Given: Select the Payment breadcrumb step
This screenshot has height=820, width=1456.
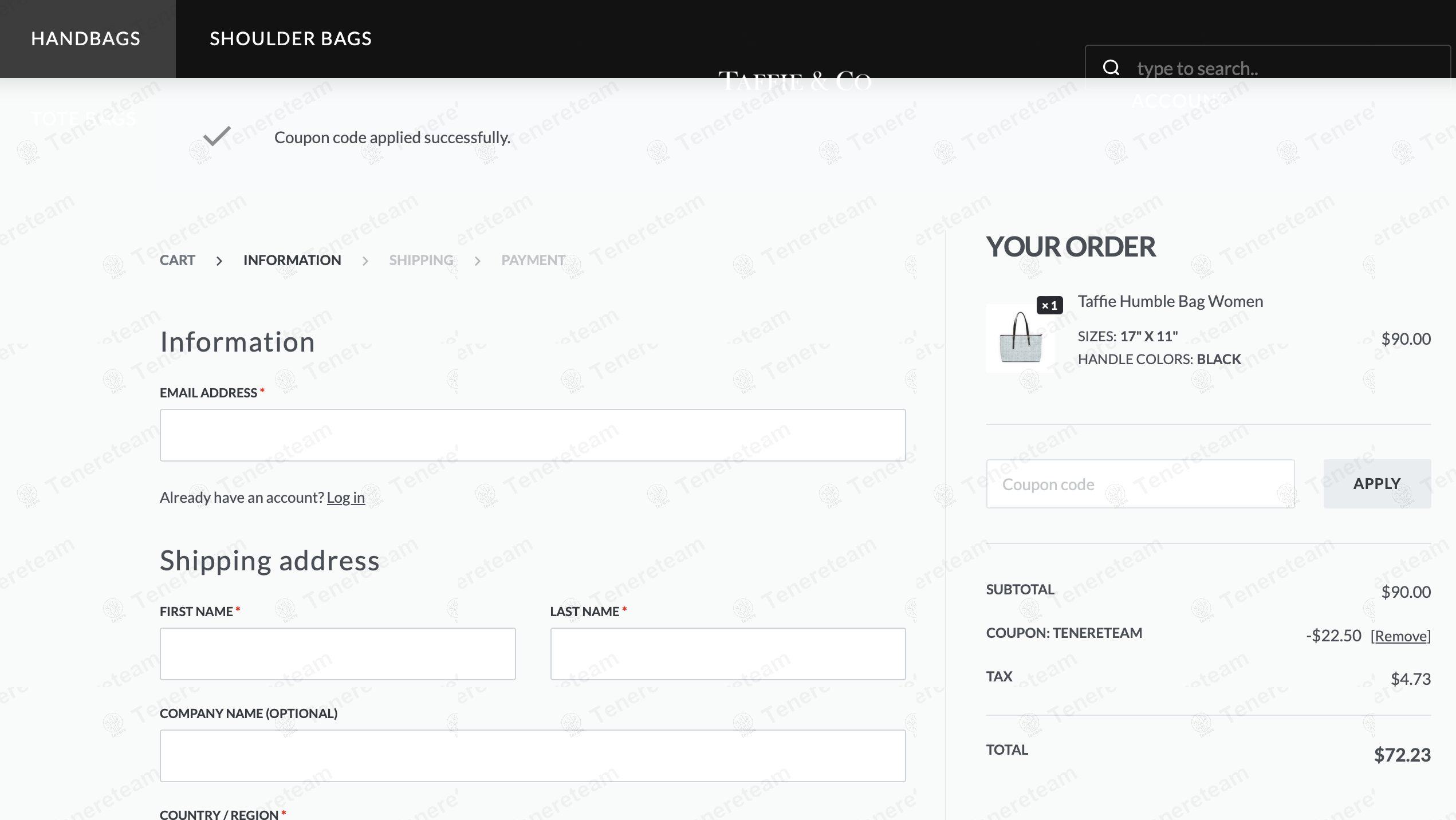Looking at the screenshot, I should point(533,260).
